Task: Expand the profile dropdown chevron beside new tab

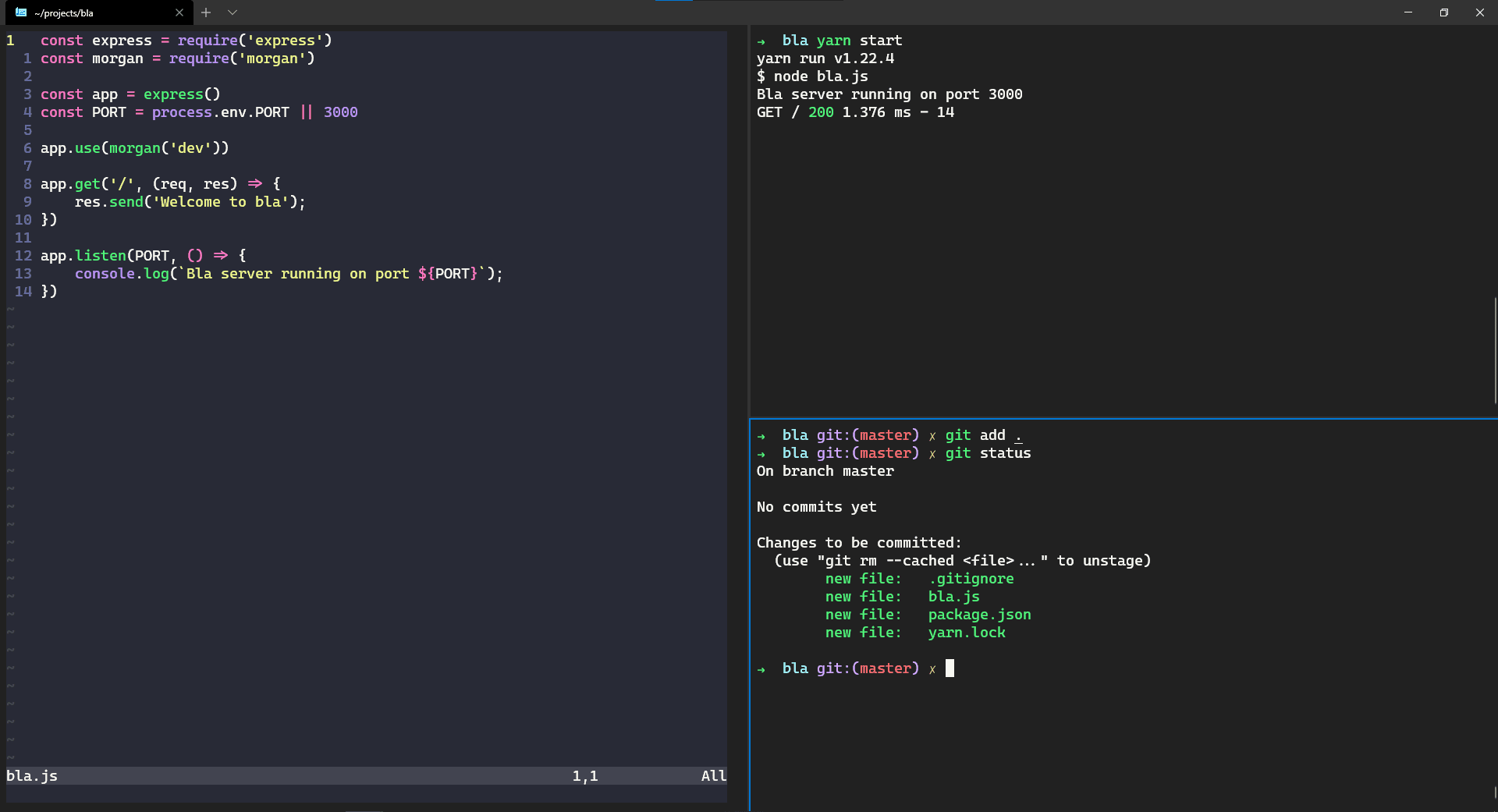Action: 233,12
